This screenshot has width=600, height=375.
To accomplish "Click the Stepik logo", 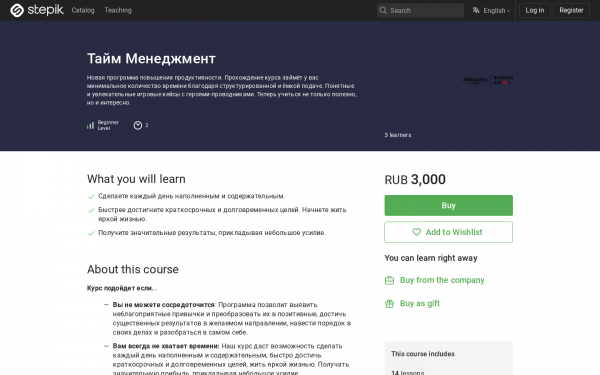I will click(x=37, y=10).
